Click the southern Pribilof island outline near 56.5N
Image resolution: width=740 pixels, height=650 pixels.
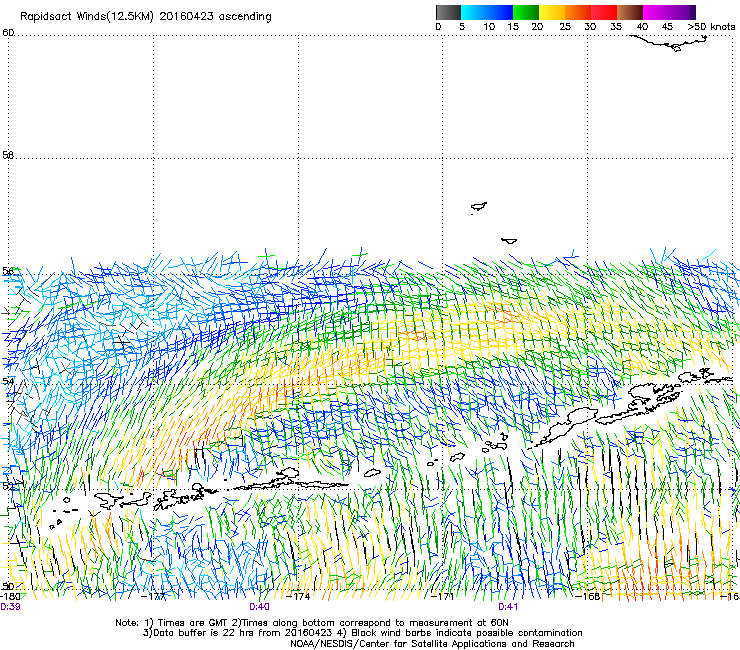click(x=509, y=241)
